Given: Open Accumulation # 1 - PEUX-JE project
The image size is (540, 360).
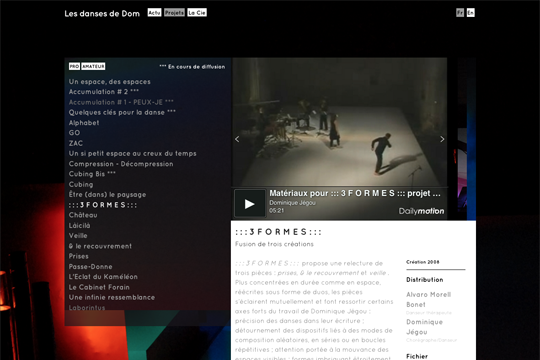Looking at the screenshot, I should (121, 102).
